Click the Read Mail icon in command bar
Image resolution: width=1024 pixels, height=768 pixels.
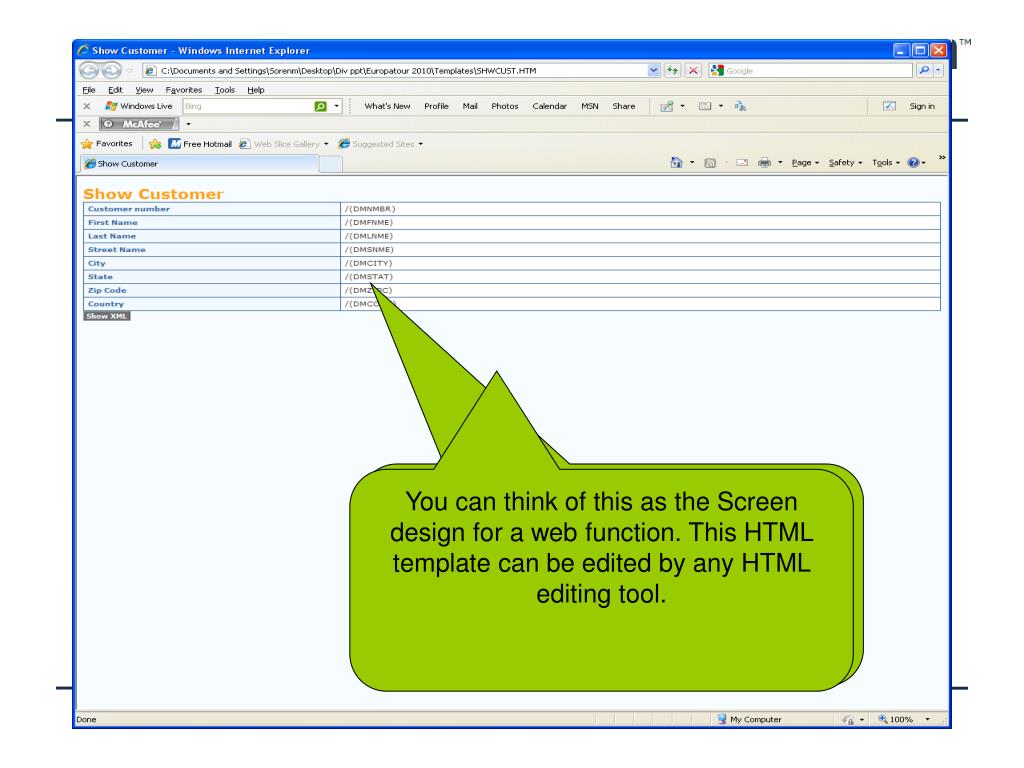[742, 163]
